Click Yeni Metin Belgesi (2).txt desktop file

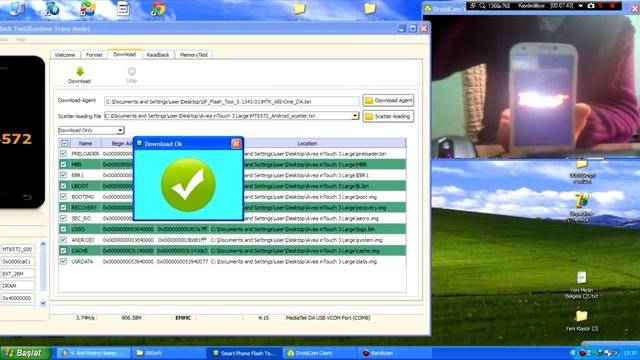[x=582, y=285]
